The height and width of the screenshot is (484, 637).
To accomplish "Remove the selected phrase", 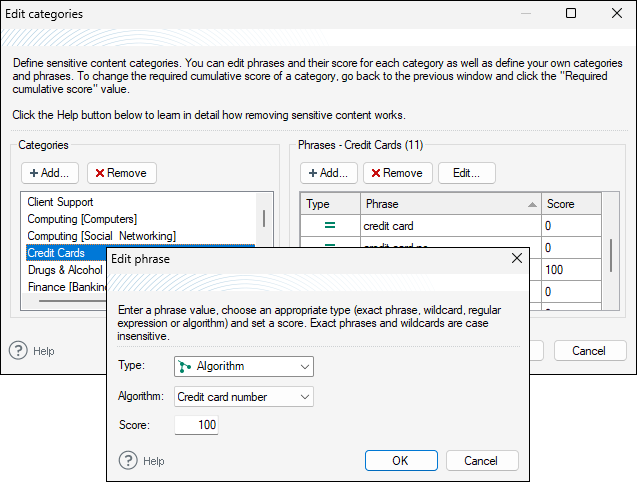I will pos(397,173).
